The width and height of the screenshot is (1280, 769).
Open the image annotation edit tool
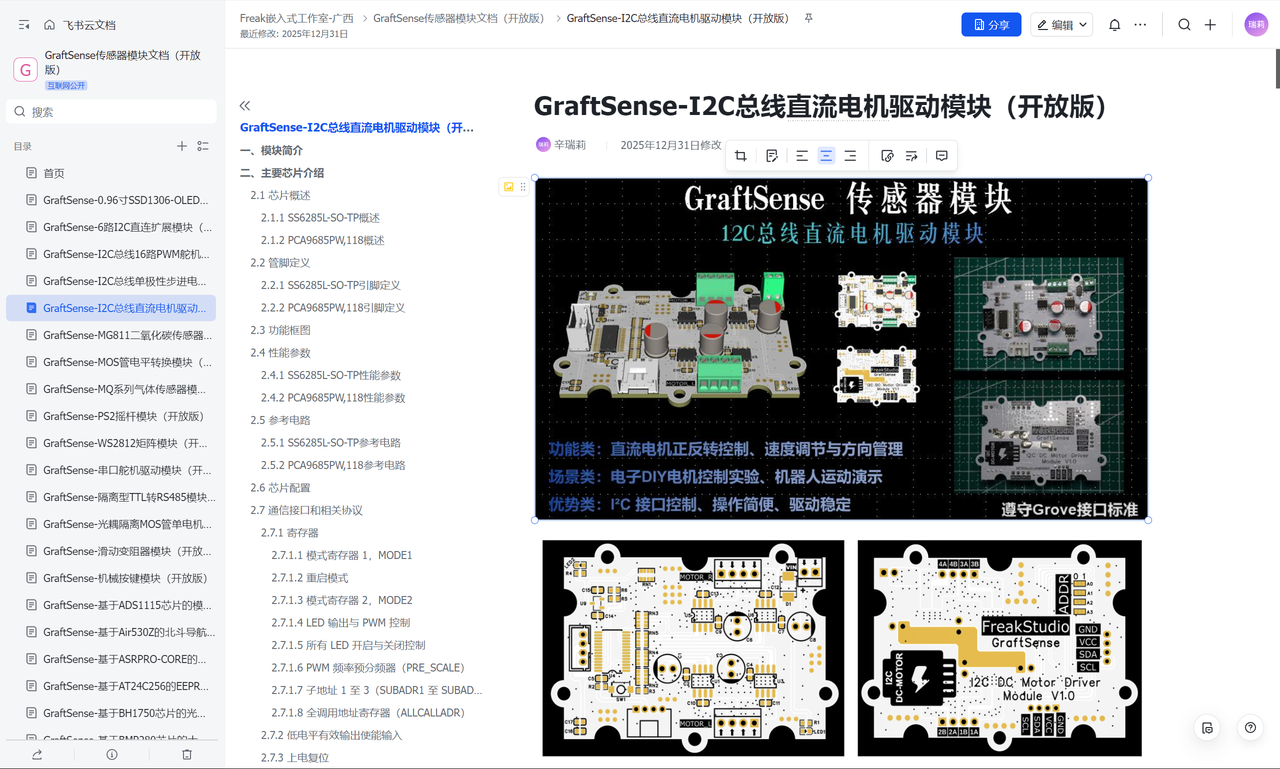coord(772,156)
